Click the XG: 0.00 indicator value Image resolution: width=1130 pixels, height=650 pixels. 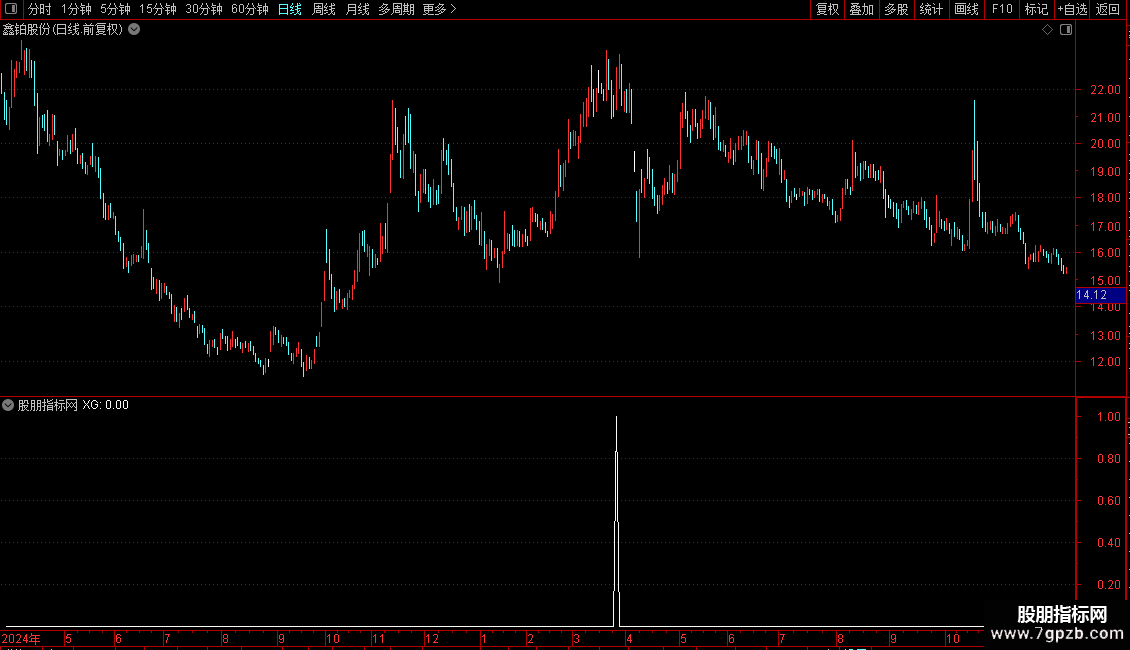click(x=105, y=405)
